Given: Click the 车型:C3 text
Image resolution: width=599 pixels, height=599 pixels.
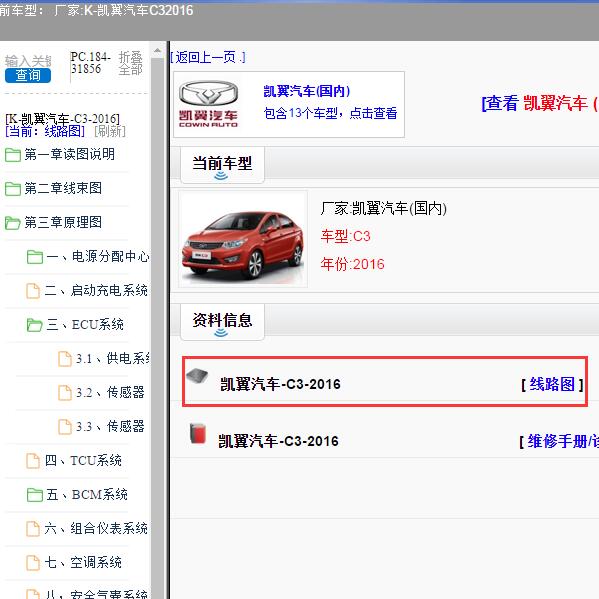Looking at the screenshot, I should pos(345,236).
